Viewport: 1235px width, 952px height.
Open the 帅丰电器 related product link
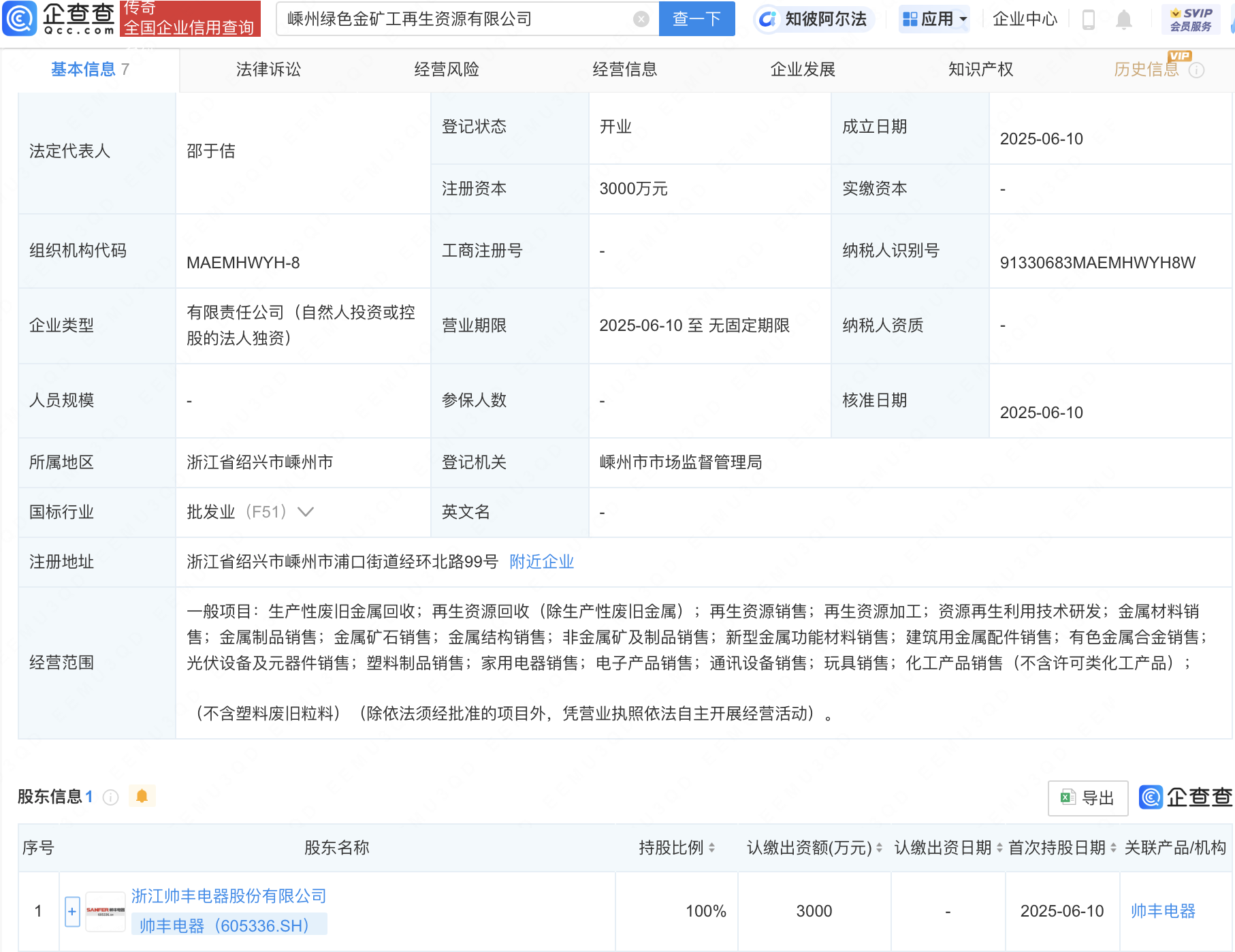pyautogui.click(x=1163, y=911)
